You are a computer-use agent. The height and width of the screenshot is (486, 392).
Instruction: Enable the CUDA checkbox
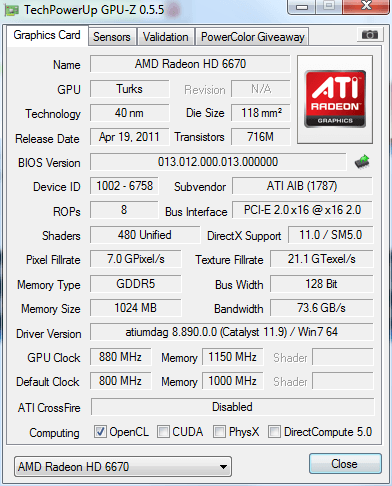click(163, 431)
